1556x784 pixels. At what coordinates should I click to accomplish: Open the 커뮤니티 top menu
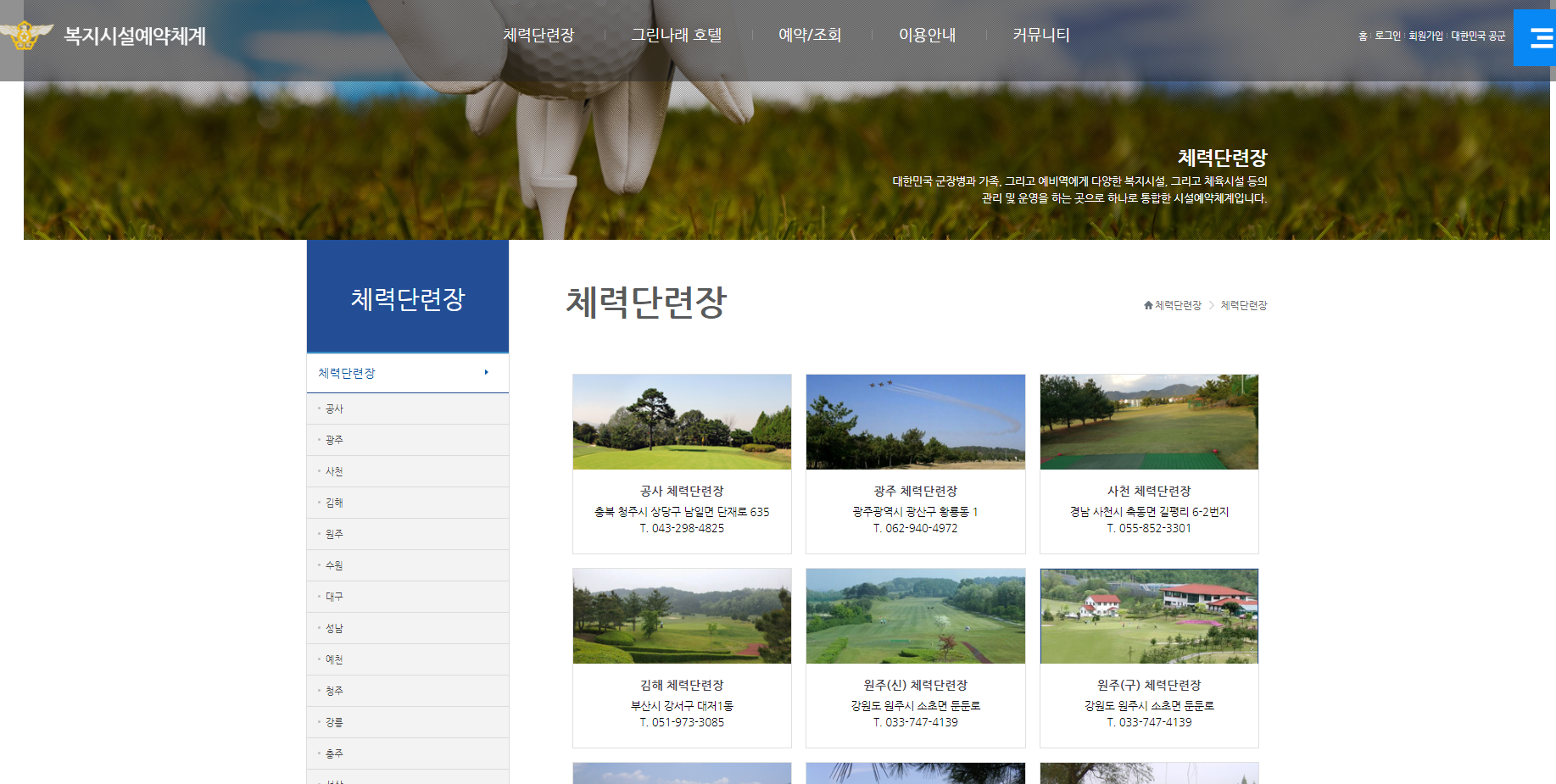[x=1041, y=35]
